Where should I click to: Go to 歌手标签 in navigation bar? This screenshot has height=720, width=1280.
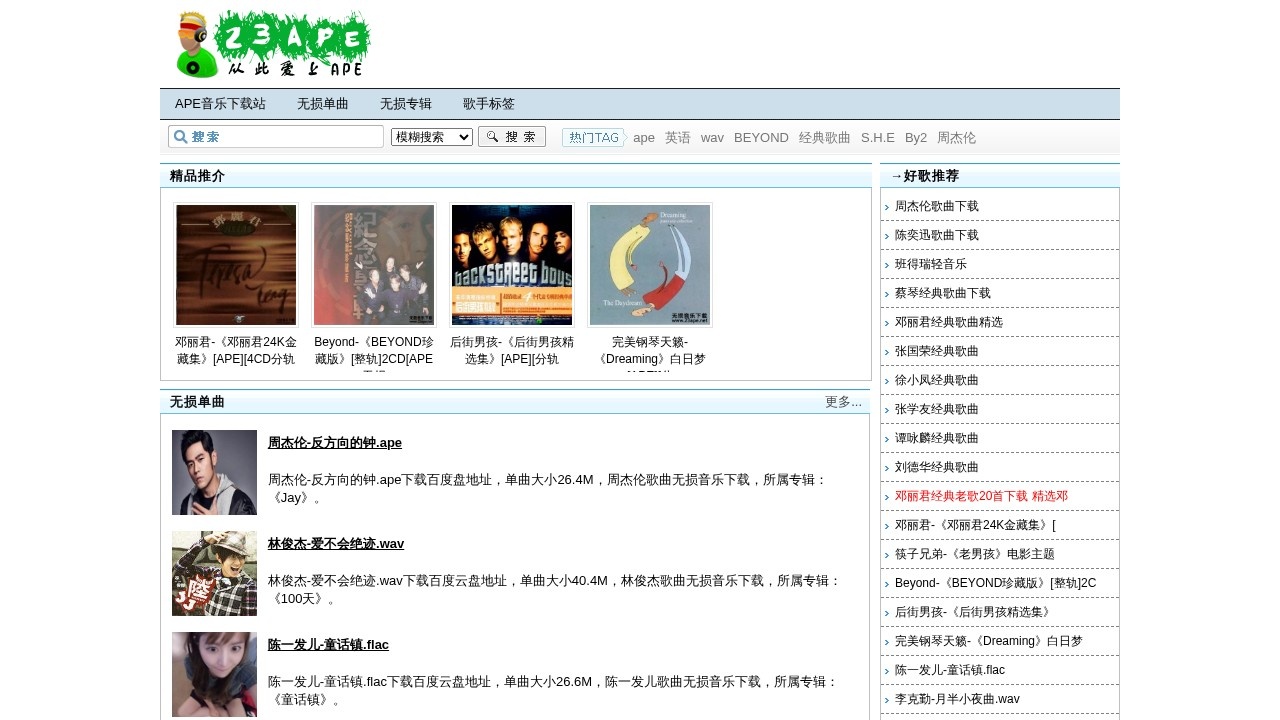click(489, 104)
